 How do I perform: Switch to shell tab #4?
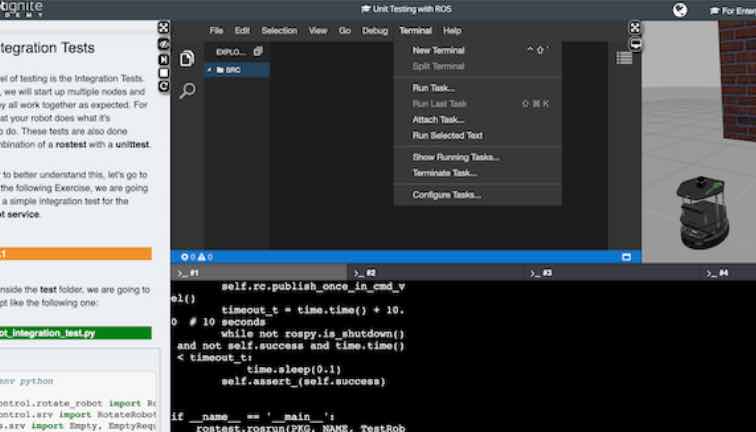(x=728, y=273)
